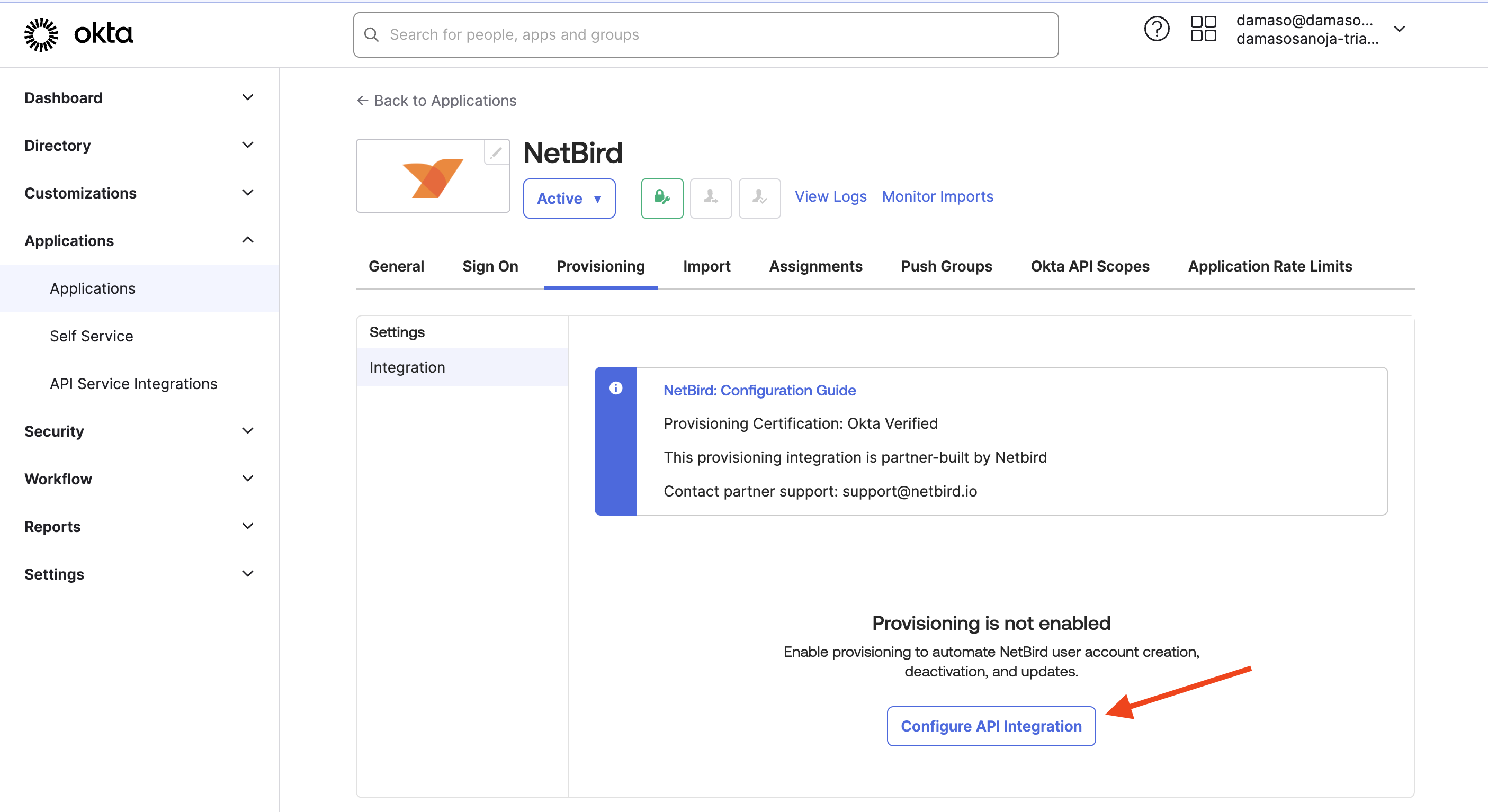
Task: Open the help question mark icon
Action: [1157, 28]
